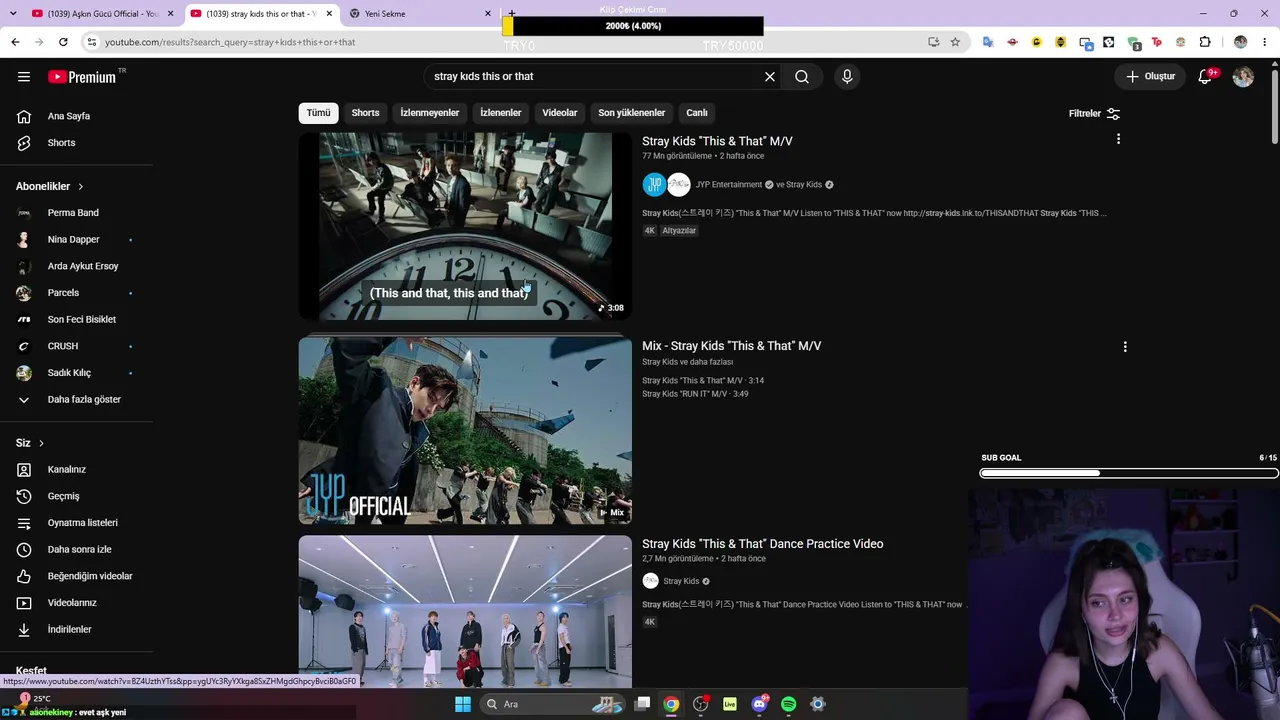Open the YouTube account avatar menu
1280x720 pixels.
tap(1243, 76)
